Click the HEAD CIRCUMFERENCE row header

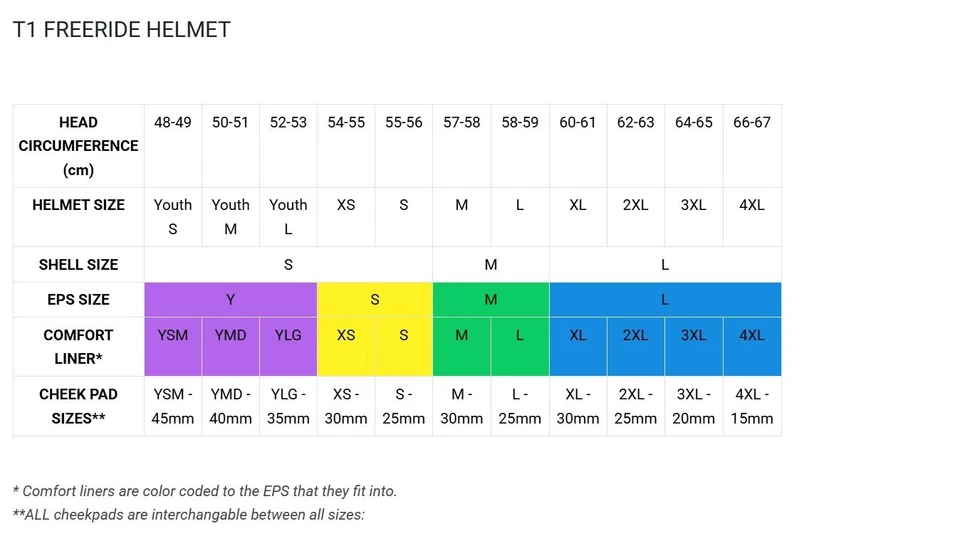point(78,146)
